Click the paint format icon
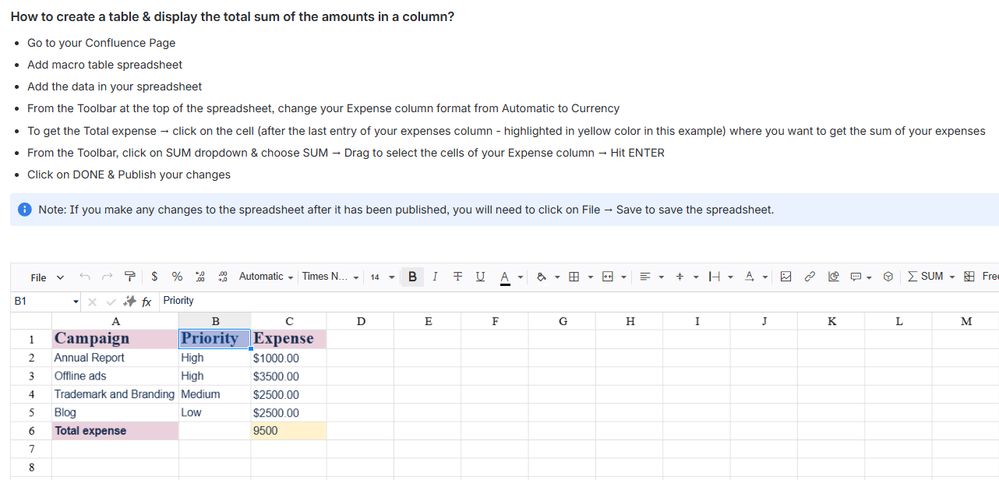Viewport: 999px width, 480px height. point(130,277)
